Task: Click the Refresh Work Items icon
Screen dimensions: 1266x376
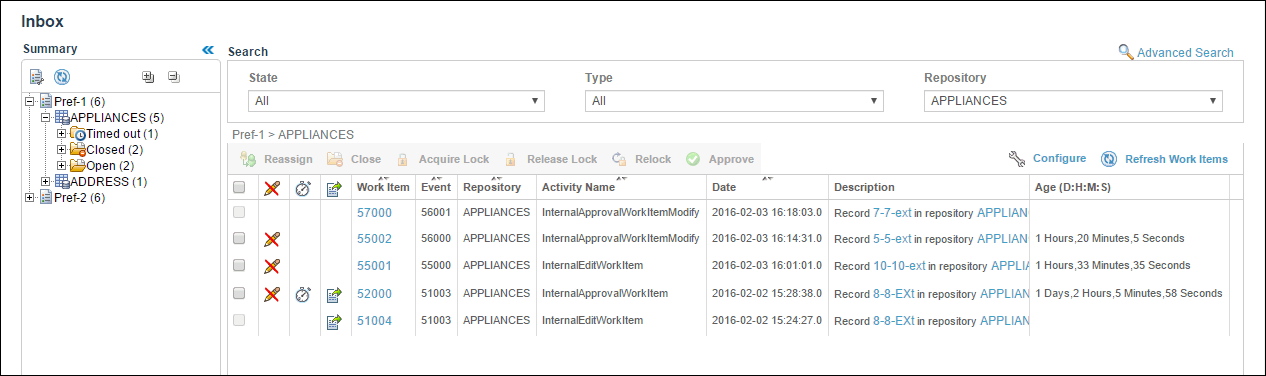Action: click(x=1109, y=159)
